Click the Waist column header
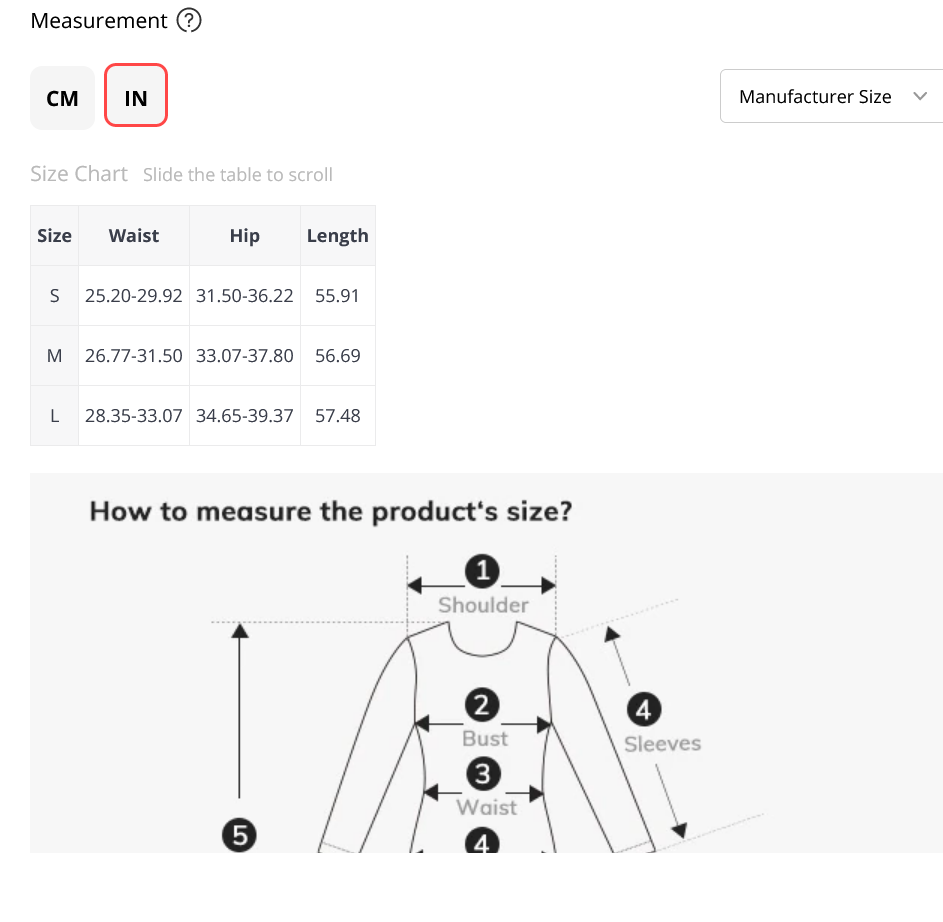Screen dimensions: 943x922 tap(134, 235)
